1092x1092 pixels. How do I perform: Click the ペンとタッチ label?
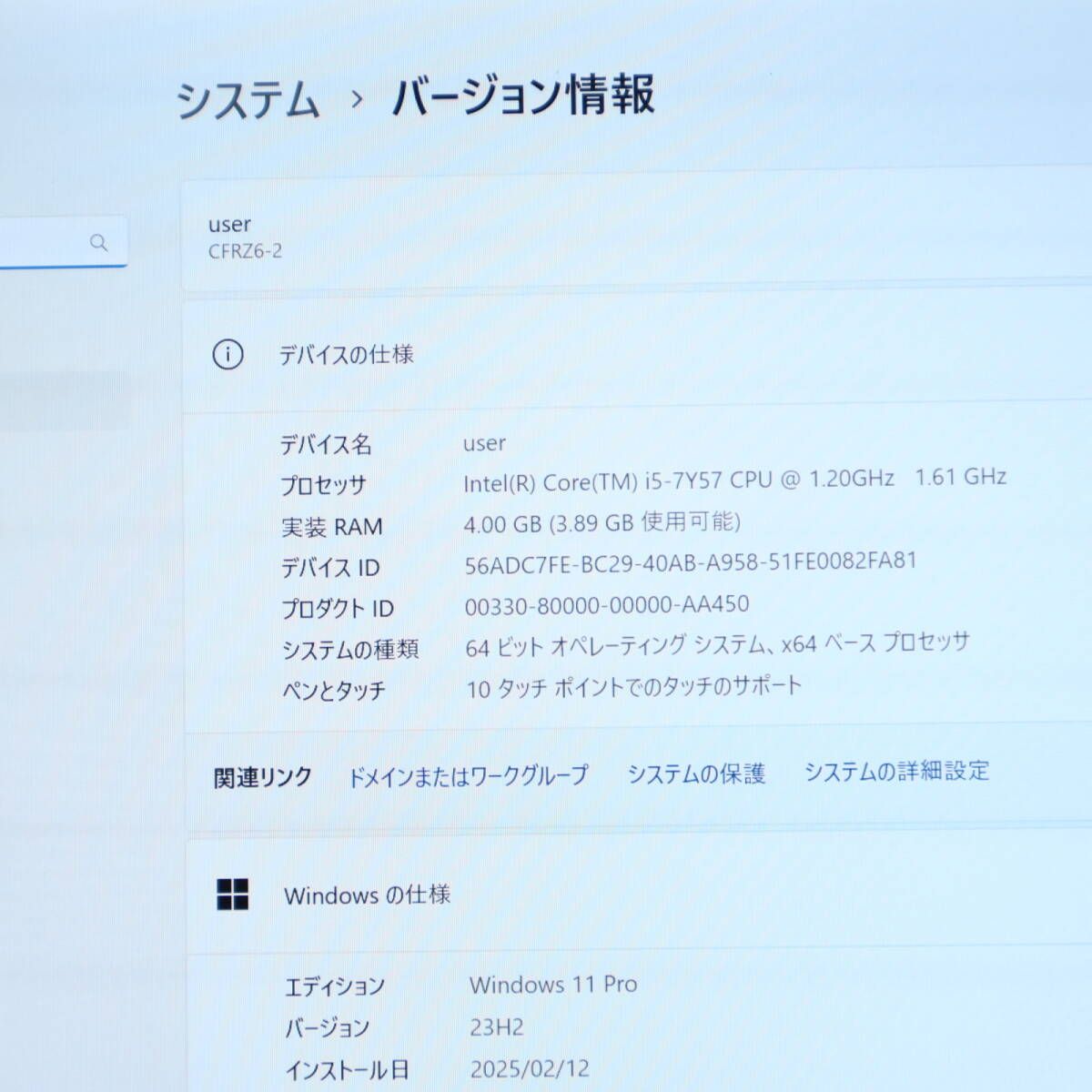click(x=334, y=691)
